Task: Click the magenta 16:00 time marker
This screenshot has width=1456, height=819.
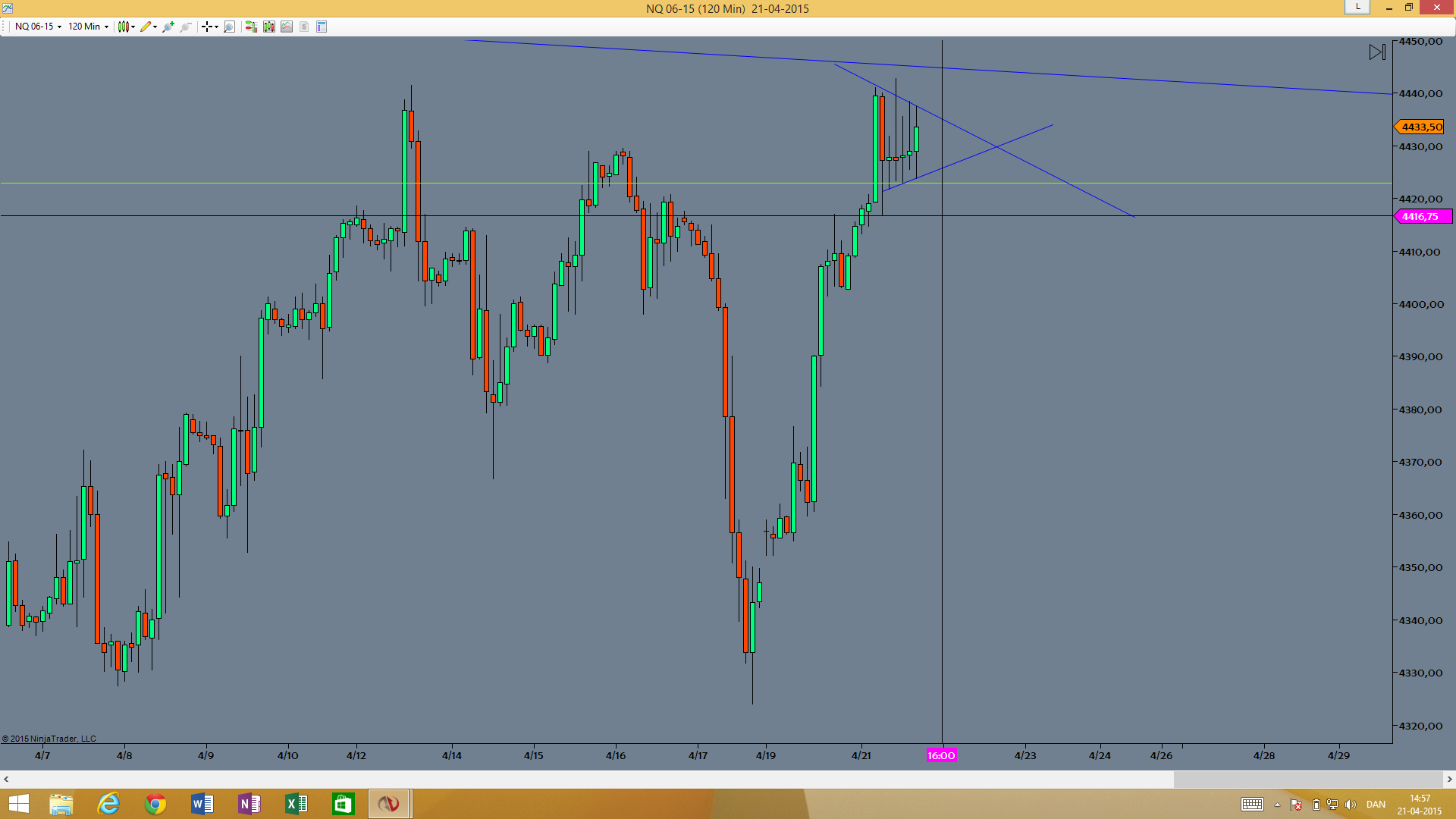Action: (x=941, y=755)
